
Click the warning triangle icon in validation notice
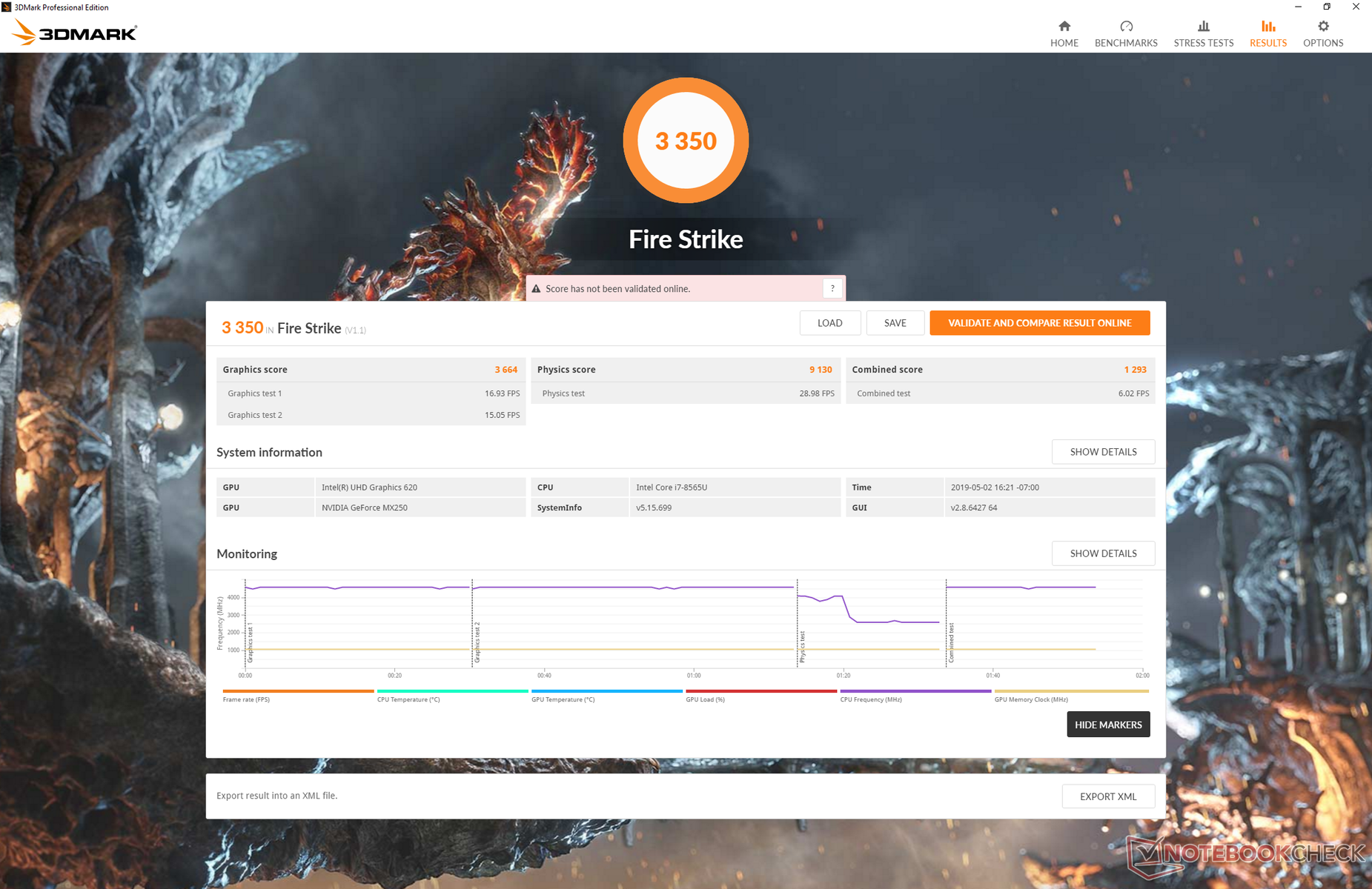(x=536, y=289)
